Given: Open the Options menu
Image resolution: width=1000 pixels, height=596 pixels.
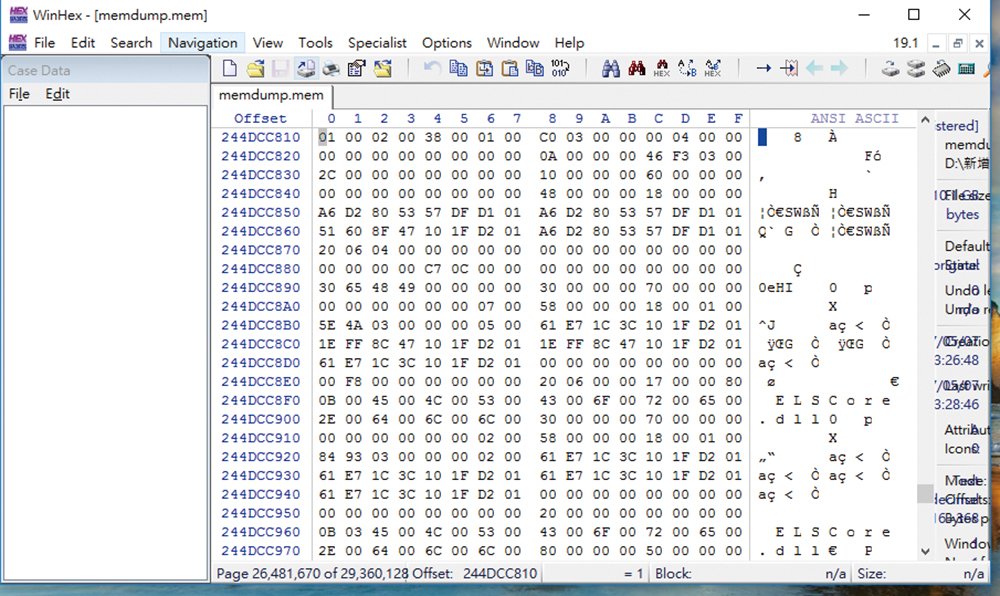Looking at the screenshot, I should click(x=447, y=43).
